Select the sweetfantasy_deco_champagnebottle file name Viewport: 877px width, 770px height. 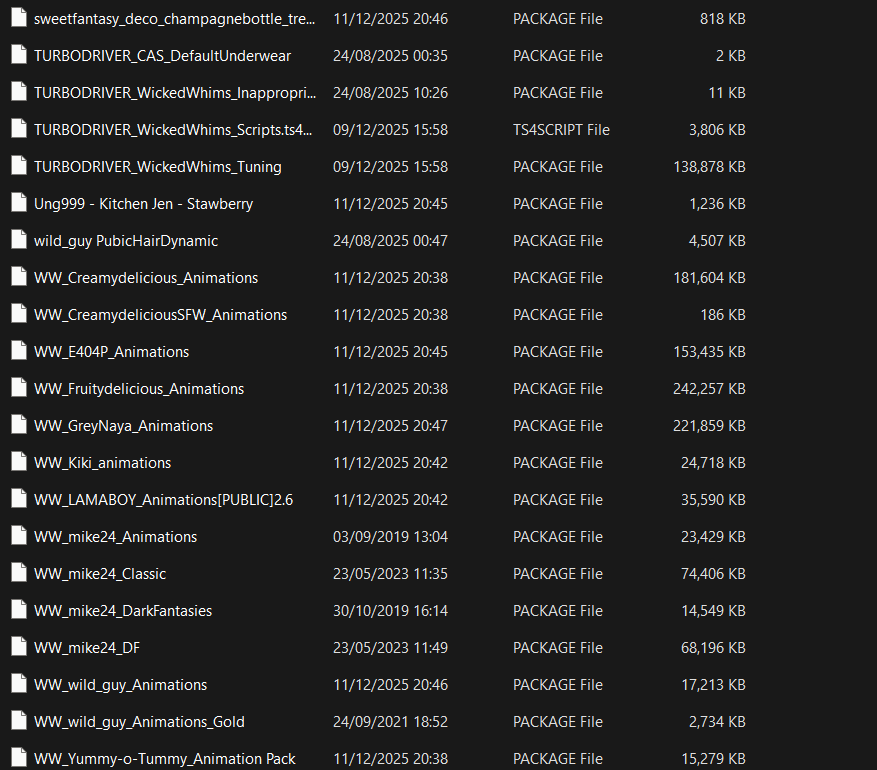coord(175,19)
